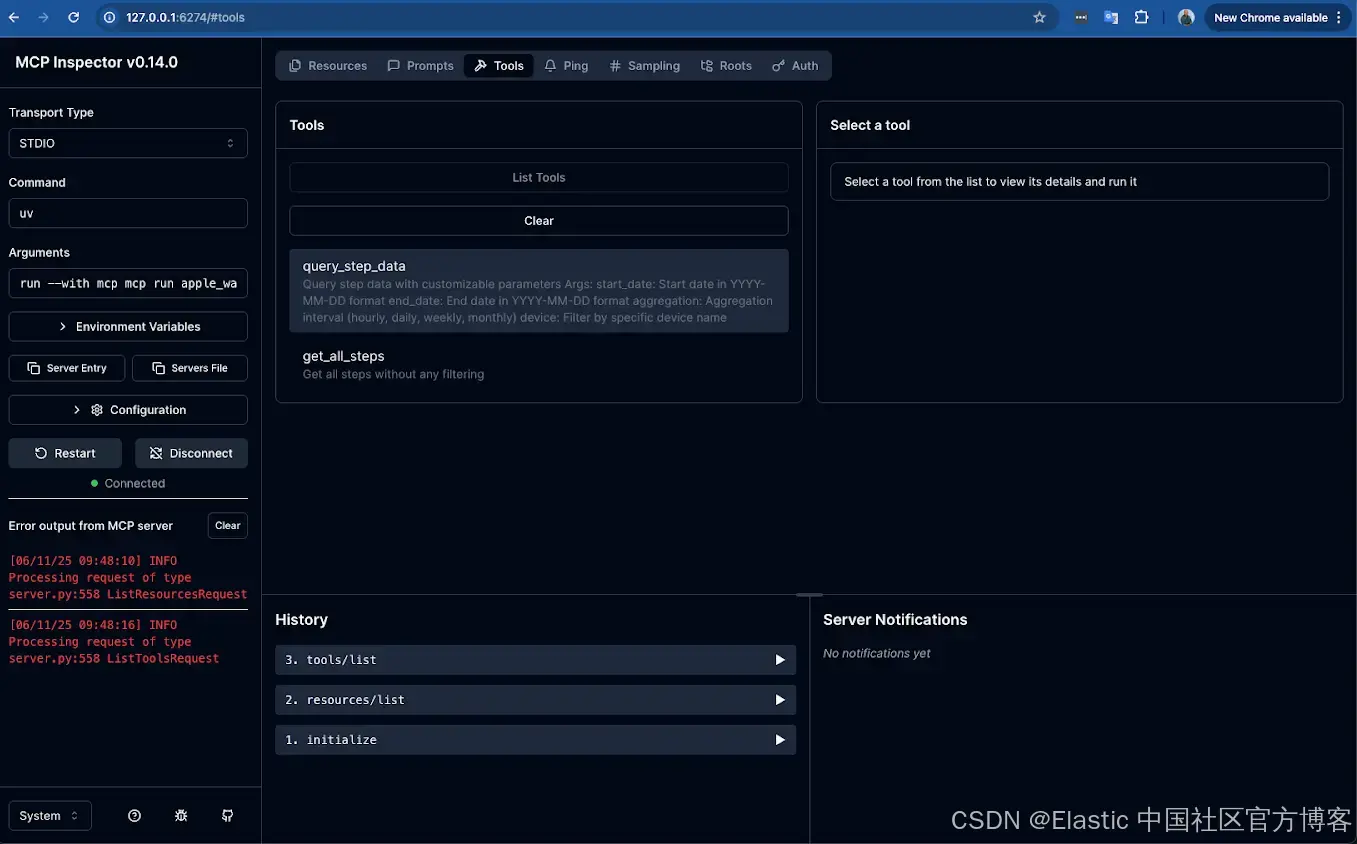1357x844 pixels.
Task: Focus the Command input field
Action: [x=128, y=213]
